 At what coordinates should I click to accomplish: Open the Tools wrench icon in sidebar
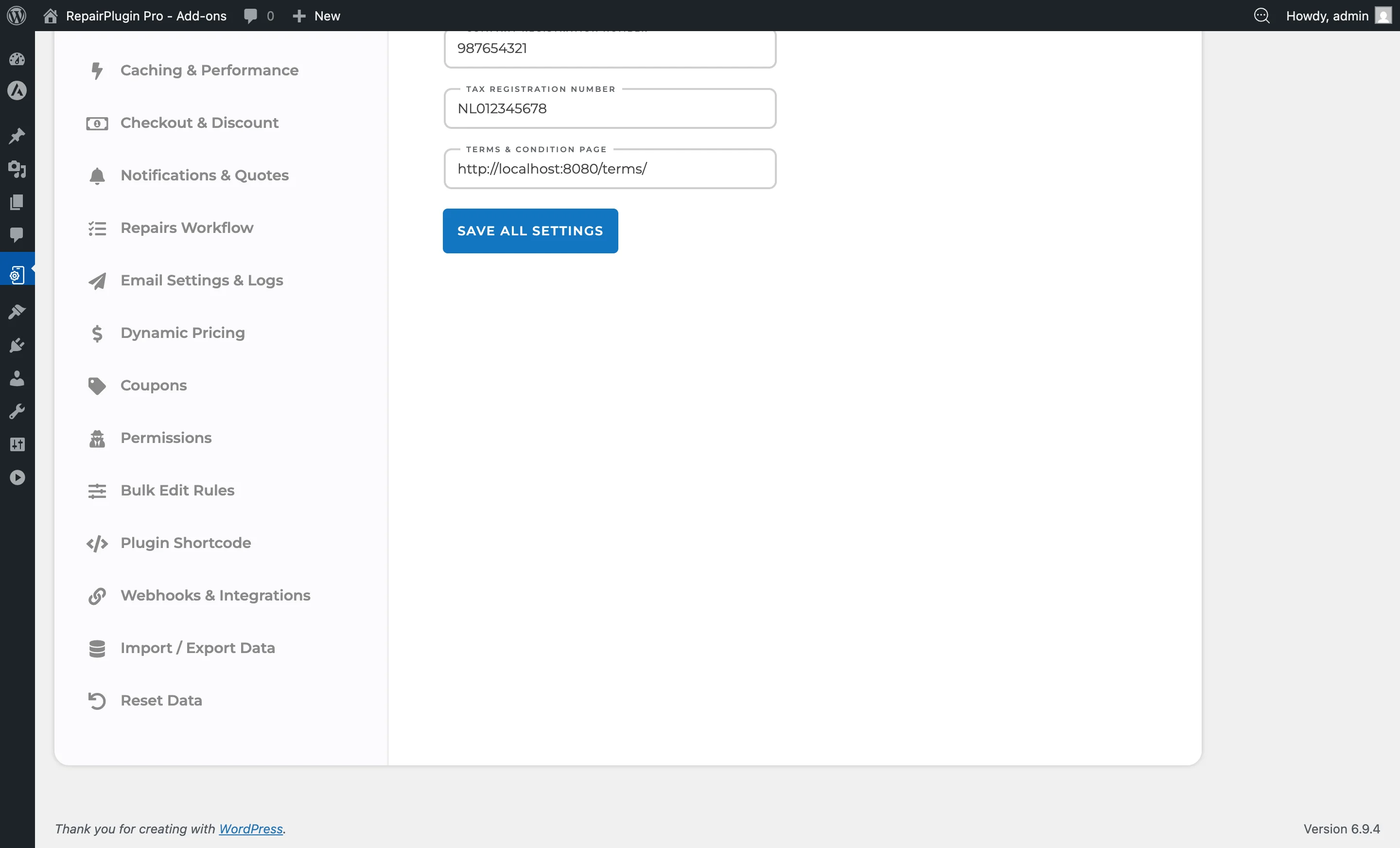(x=17, y=411)
